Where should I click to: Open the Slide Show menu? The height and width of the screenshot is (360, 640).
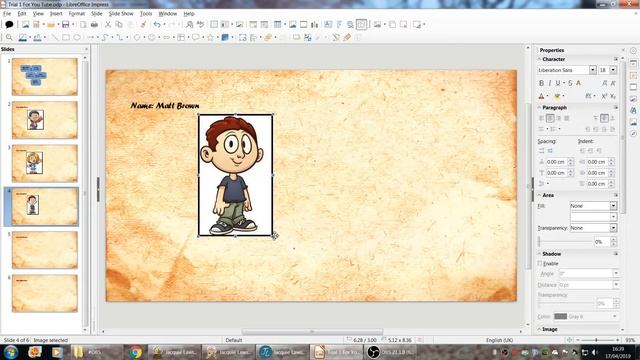121,14
